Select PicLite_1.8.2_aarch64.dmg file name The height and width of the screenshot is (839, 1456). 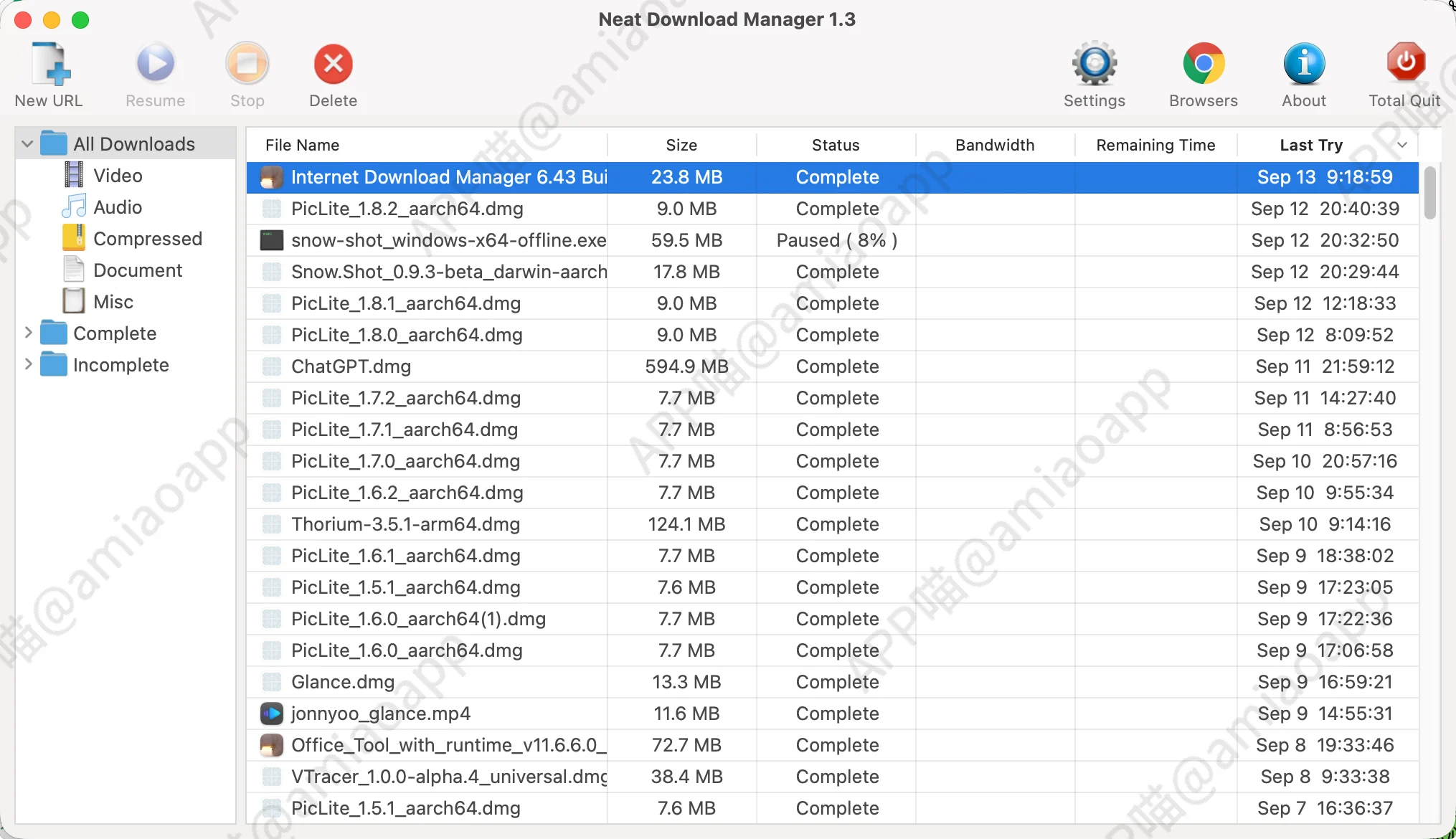[407, 209]
